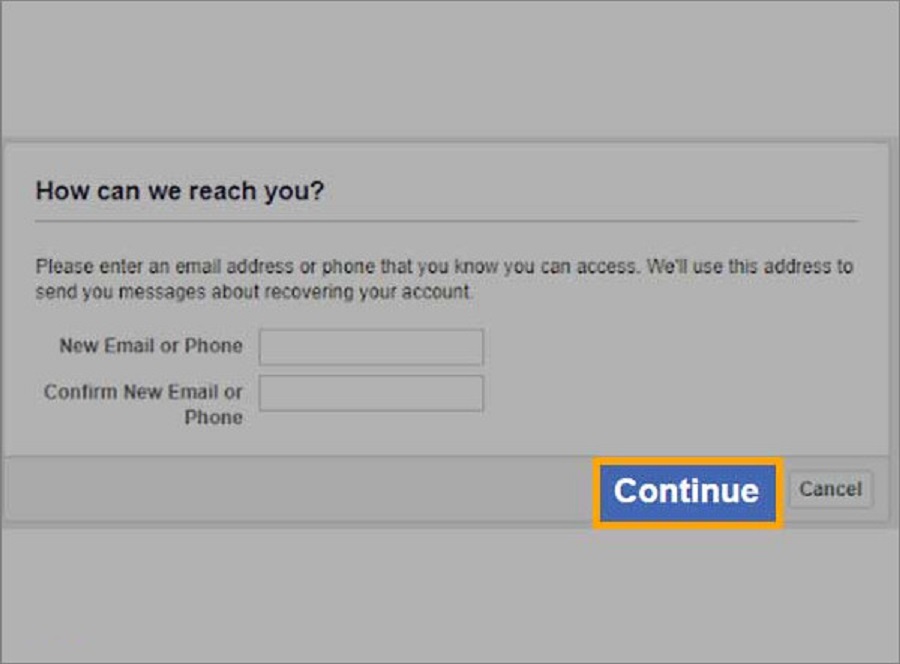Click the "Confirm New Email or" label text
The width and height of the screenshot is (900, 664).
[x=143, y=392]
